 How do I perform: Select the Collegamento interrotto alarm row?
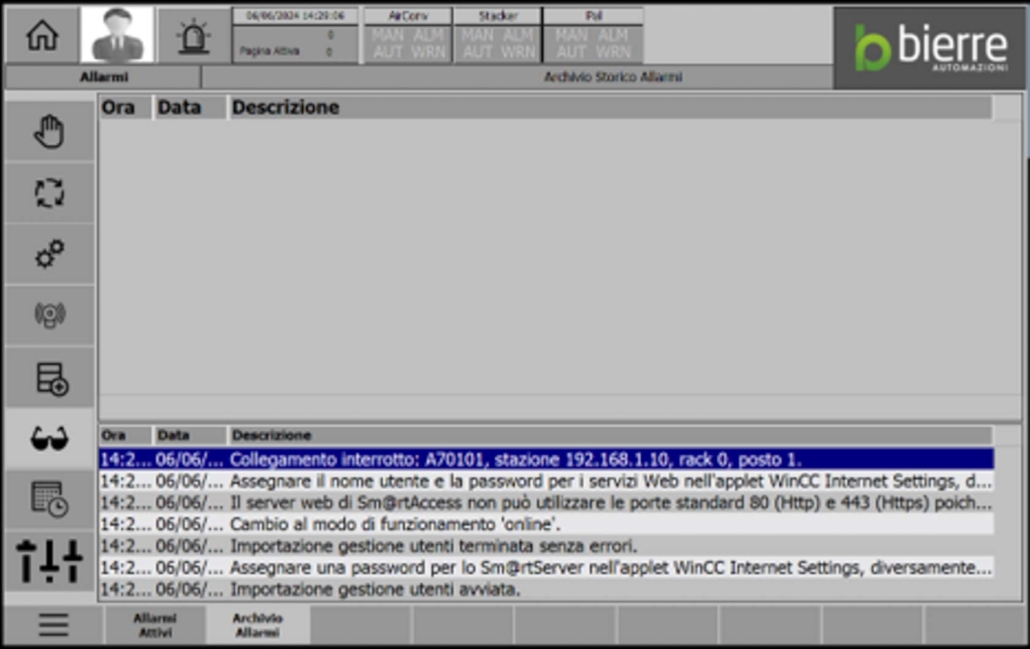tap(545, 459)
